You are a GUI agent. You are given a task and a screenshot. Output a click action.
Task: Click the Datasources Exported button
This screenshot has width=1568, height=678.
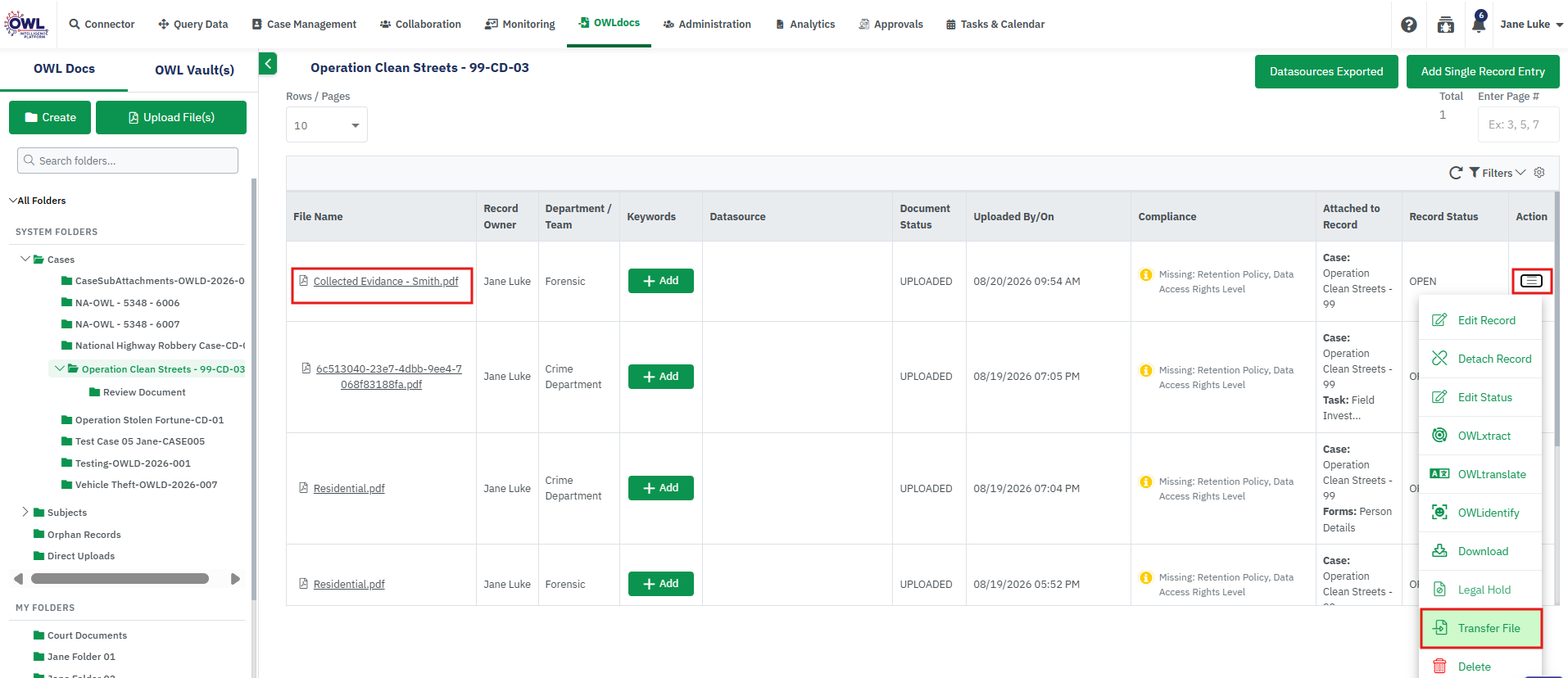[x=1326, y=71]
